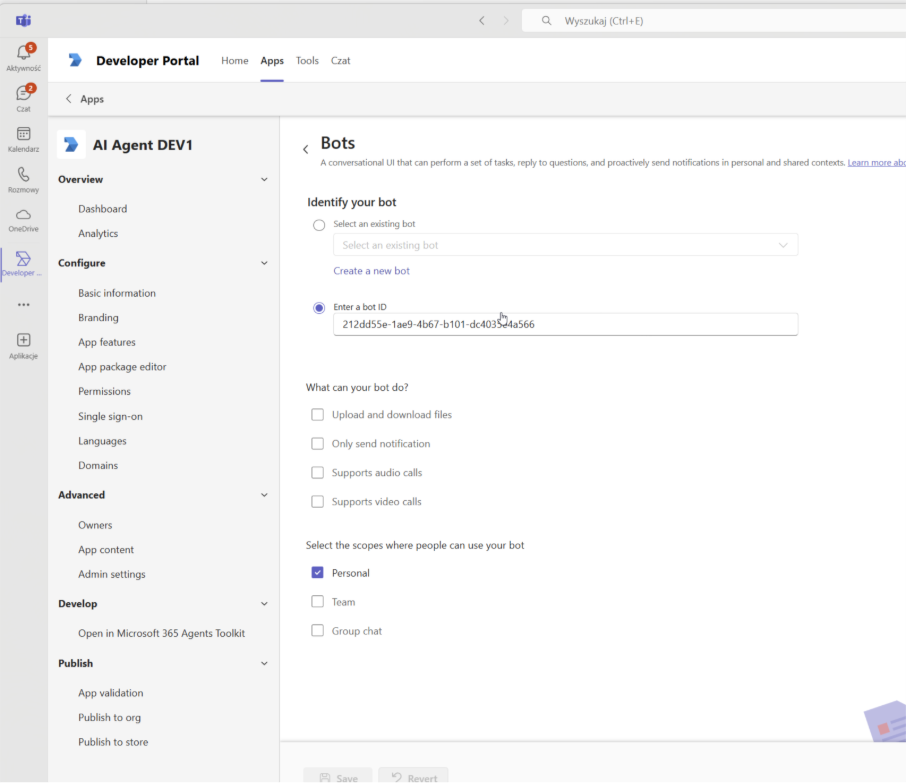This screenshot has width=906, height=783.
Task: Switch to the Tools tab
Action: pos(307,61)
